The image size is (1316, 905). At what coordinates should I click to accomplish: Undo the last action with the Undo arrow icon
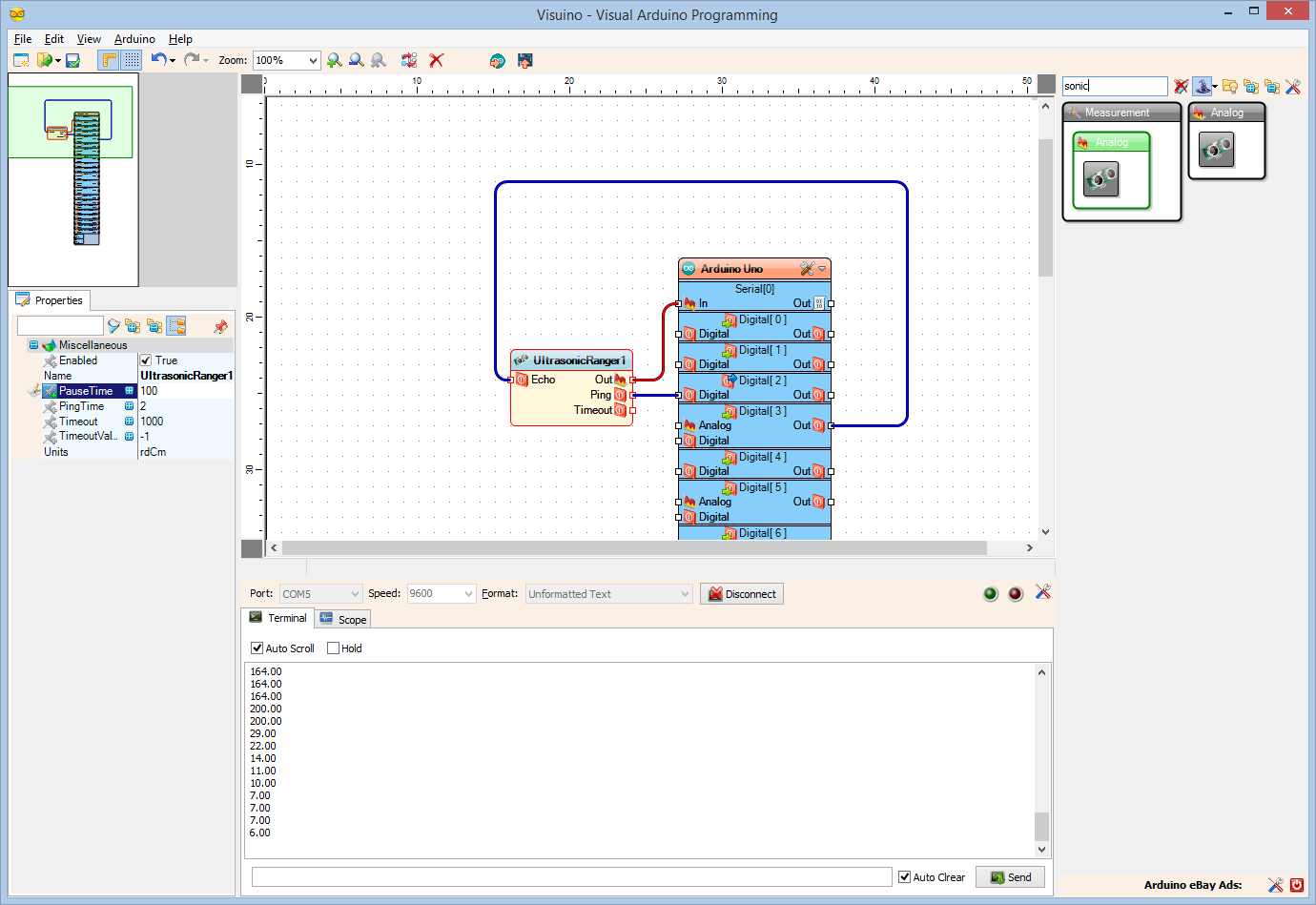(x=159, y=60)
